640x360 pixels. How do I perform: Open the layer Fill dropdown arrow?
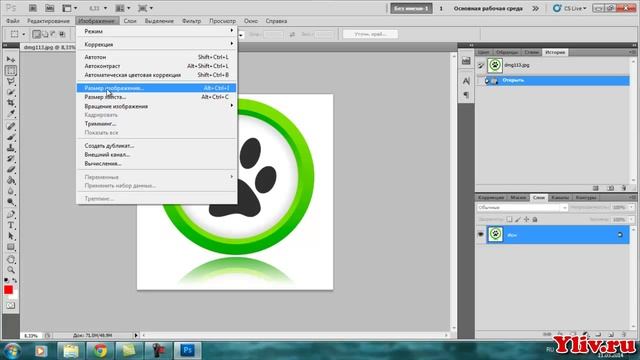[631, 219]
